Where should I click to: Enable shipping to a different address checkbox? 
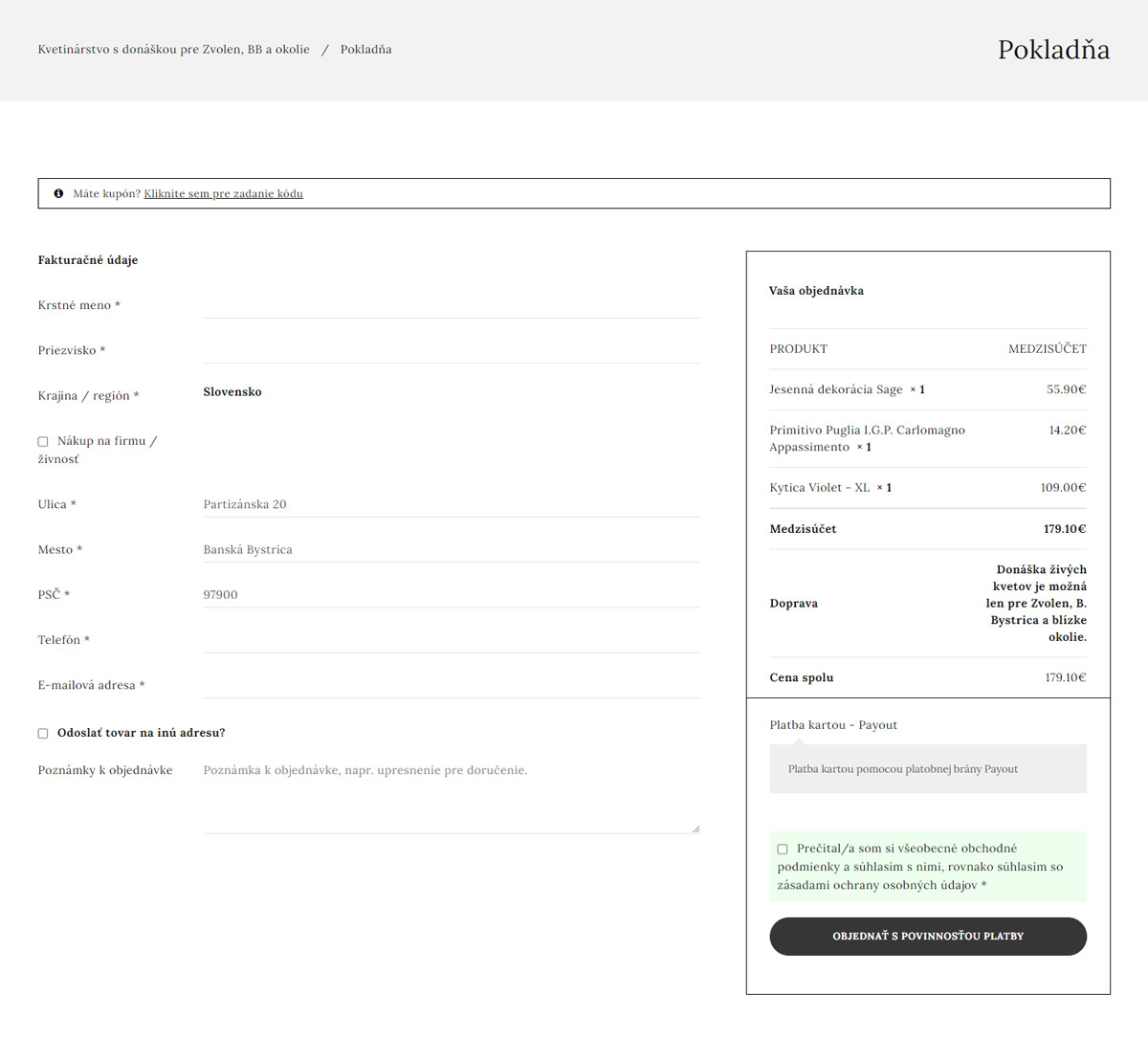click(43, 733)
